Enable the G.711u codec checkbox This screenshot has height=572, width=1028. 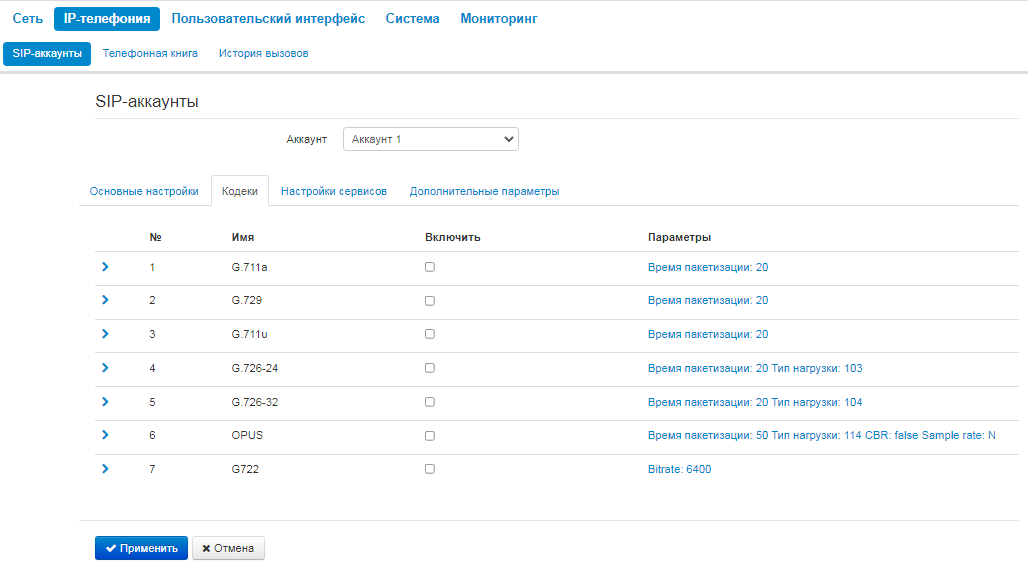click(429, 334)
